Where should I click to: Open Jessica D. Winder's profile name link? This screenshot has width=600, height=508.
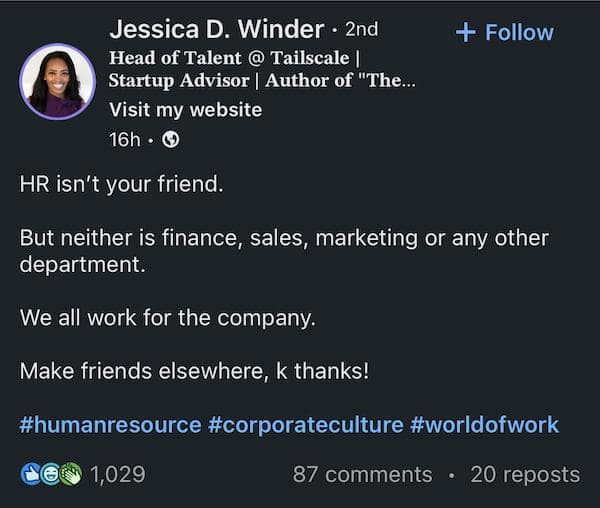click(216, 29)
